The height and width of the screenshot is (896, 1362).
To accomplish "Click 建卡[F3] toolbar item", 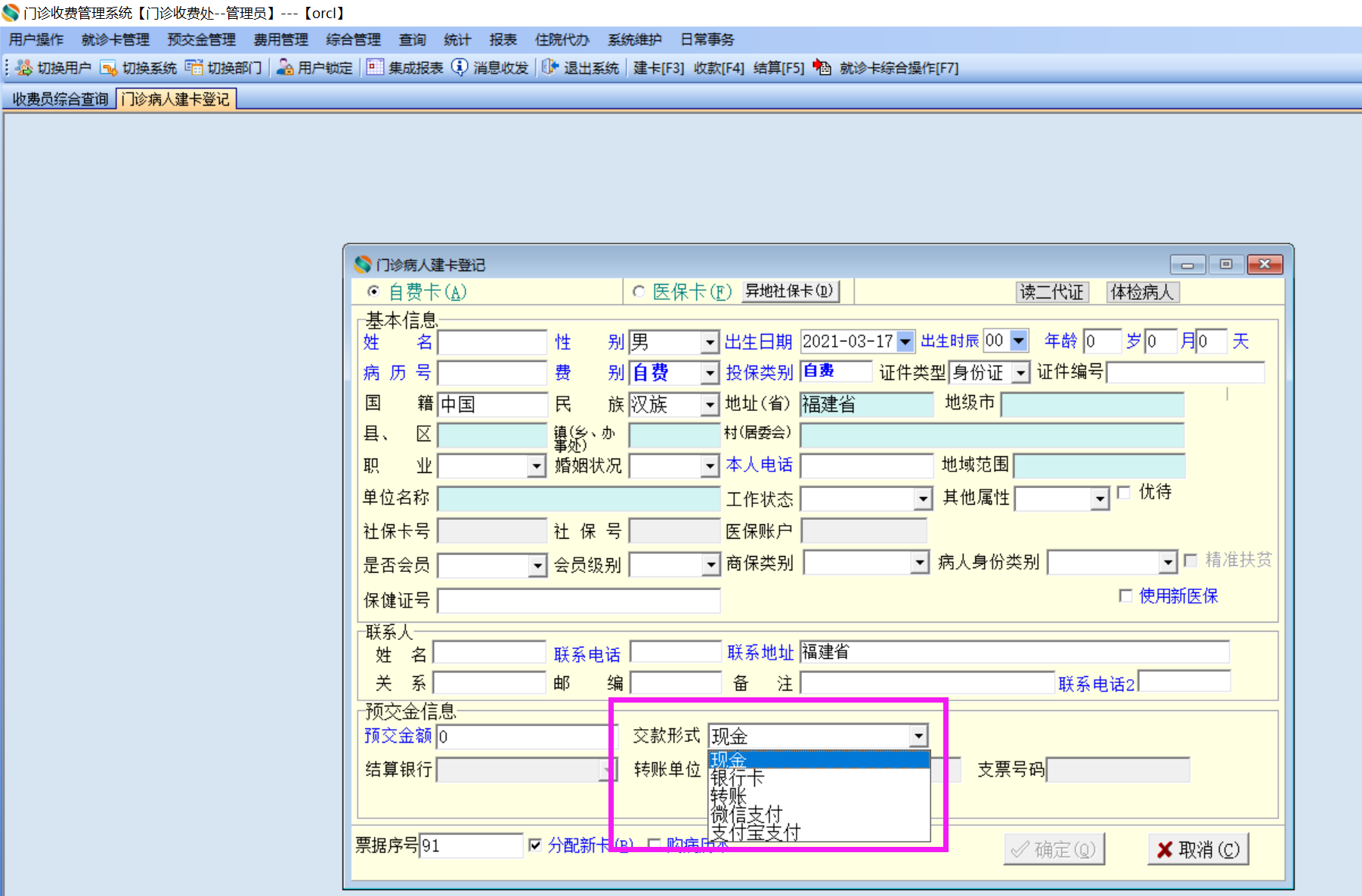I will coord(658,68).
